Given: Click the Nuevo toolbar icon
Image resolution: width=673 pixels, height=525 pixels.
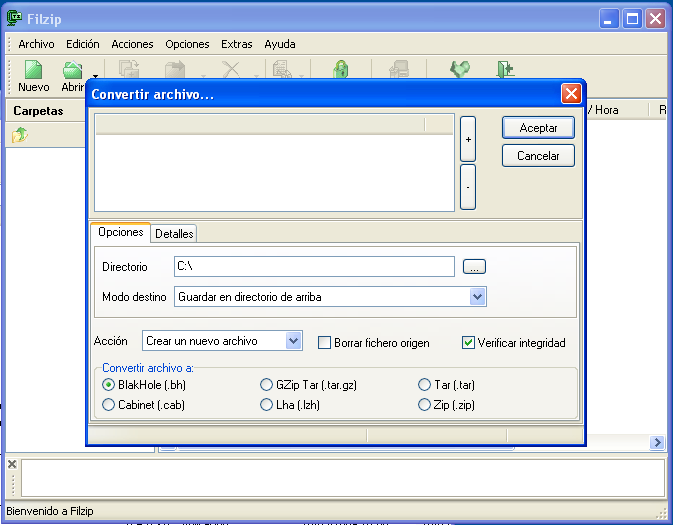Looking at the screenshot, I should pyautogui.click(x=33, y=70).
